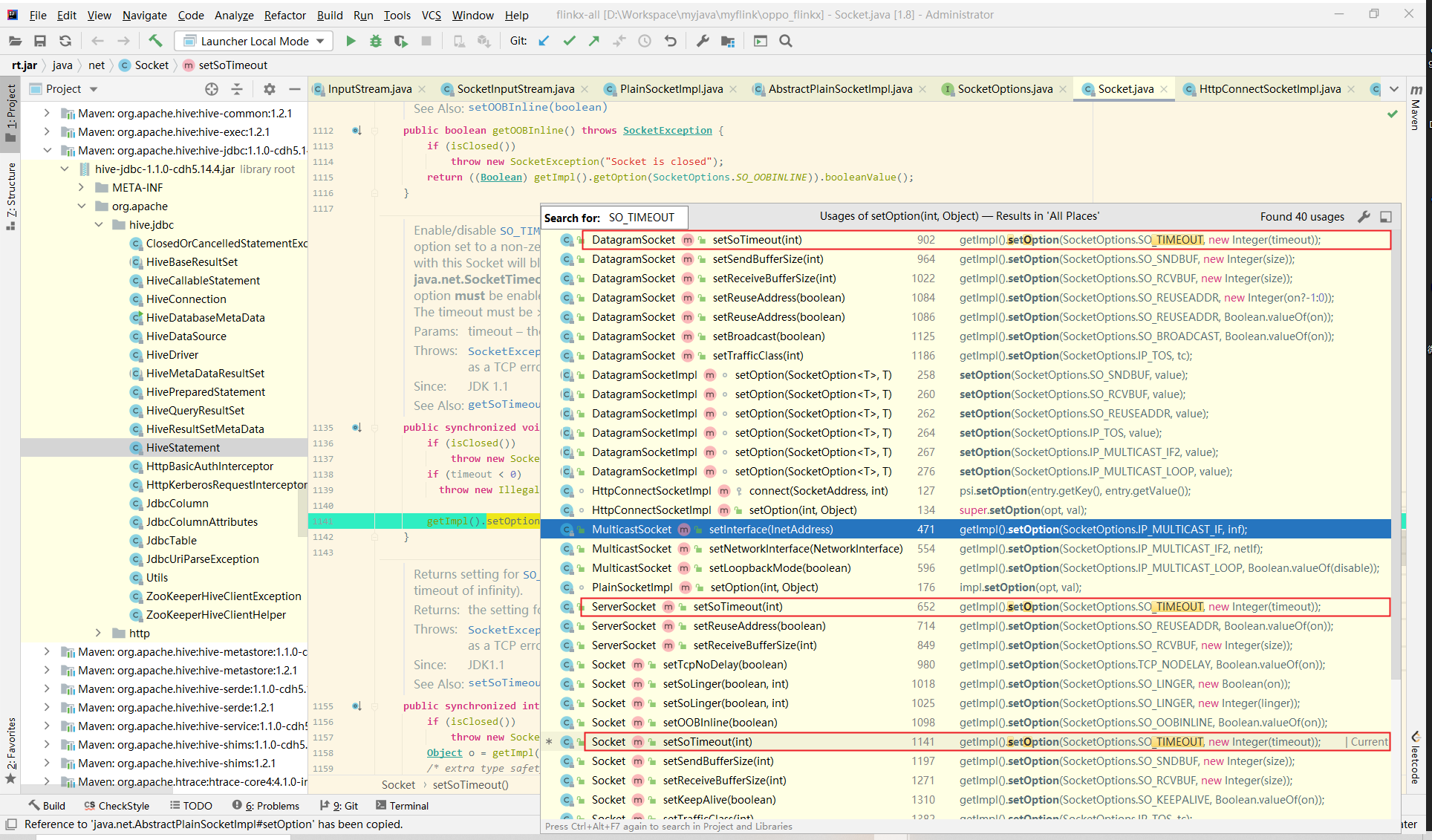Open the Navigate menu

click(x=144, y=15)
